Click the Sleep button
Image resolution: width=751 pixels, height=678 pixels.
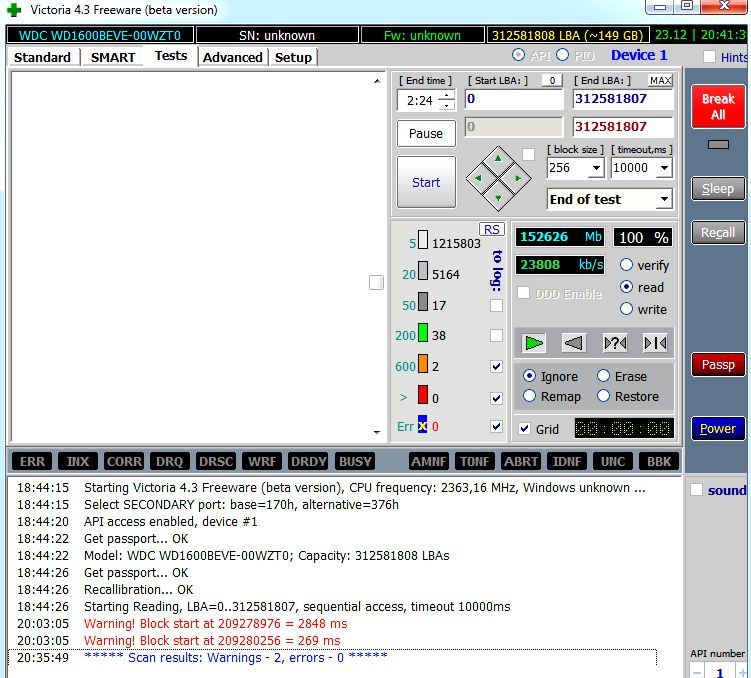(718, 189)
